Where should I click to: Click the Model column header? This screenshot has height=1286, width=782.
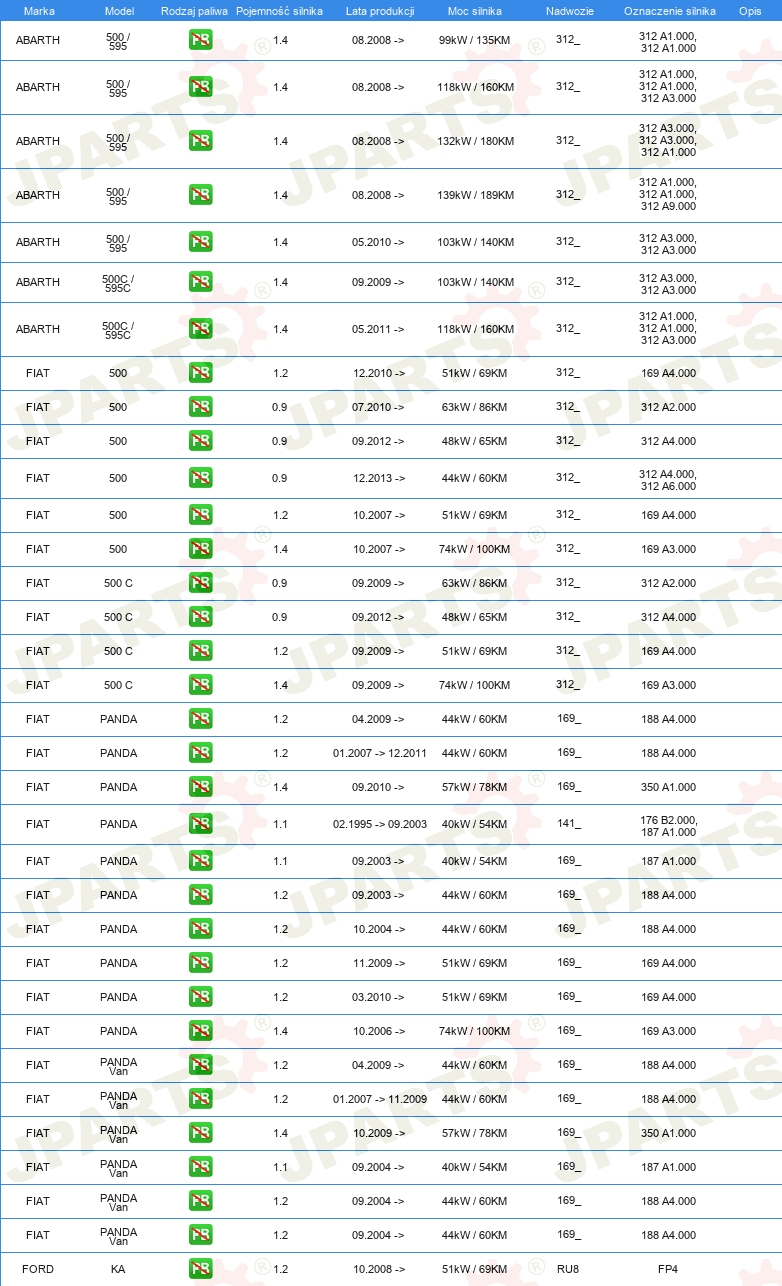pos(118,11)
